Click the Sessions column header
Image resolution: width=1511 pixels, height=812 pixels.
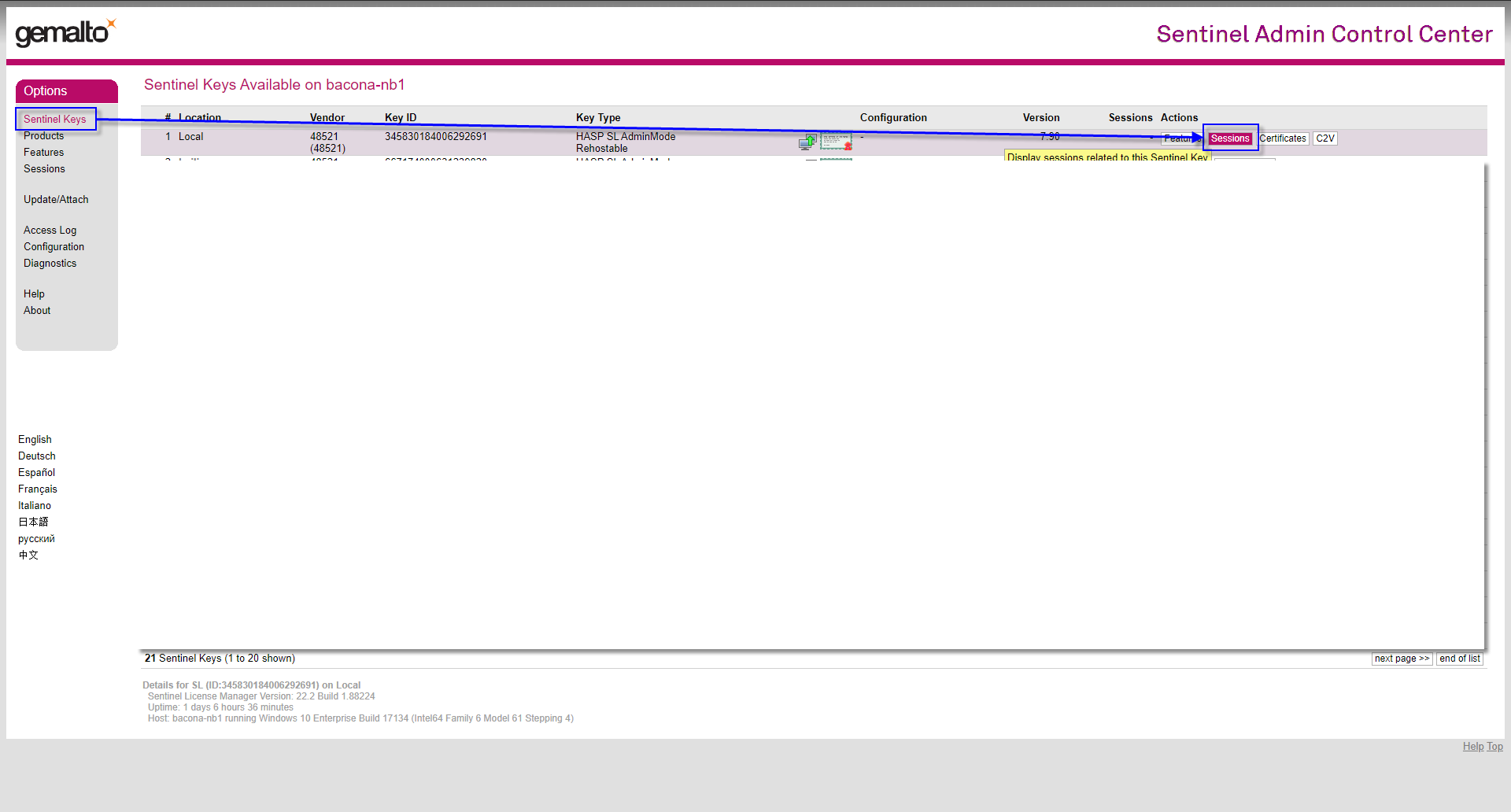pyautogui.click(x=1130, y=118)
